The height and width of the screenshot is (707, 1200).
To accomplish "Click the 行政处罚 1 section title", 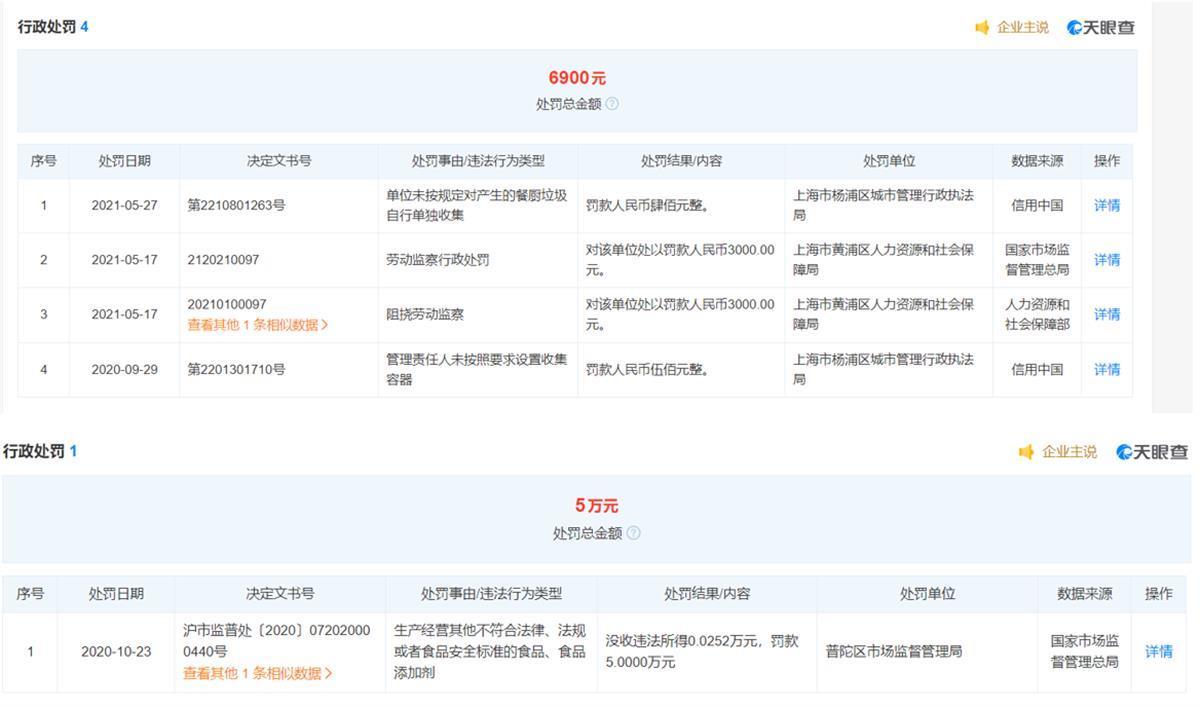I will pos(40,451).
